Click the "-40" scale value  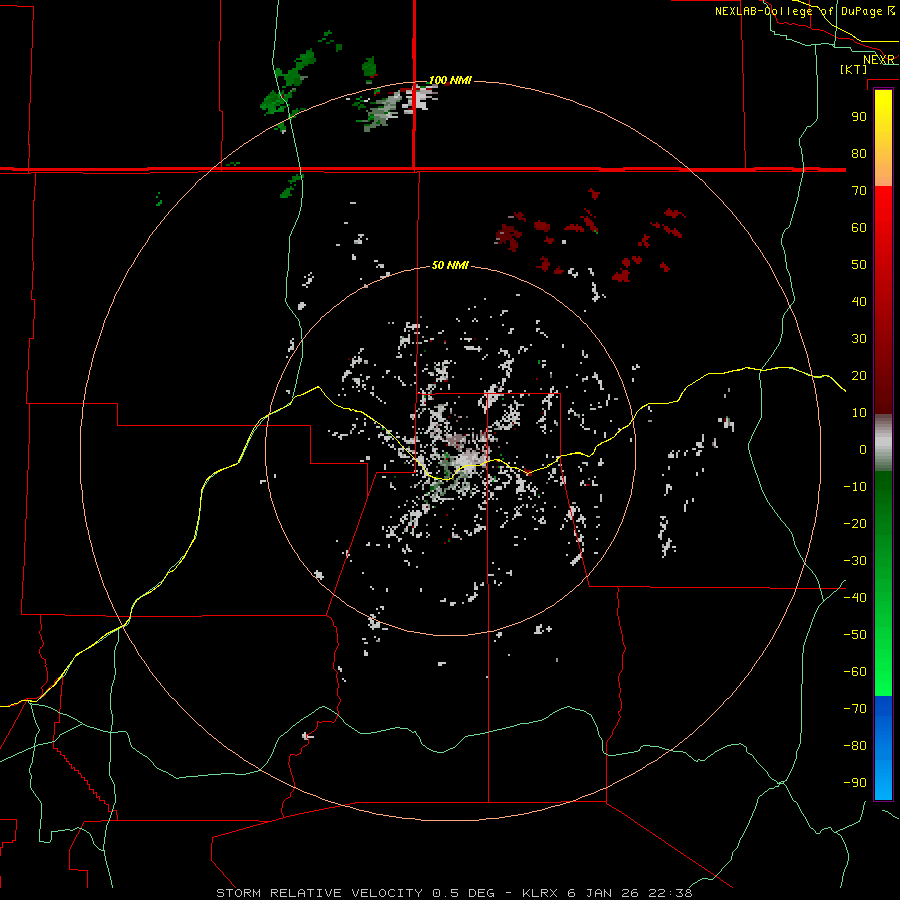[855, 598]
